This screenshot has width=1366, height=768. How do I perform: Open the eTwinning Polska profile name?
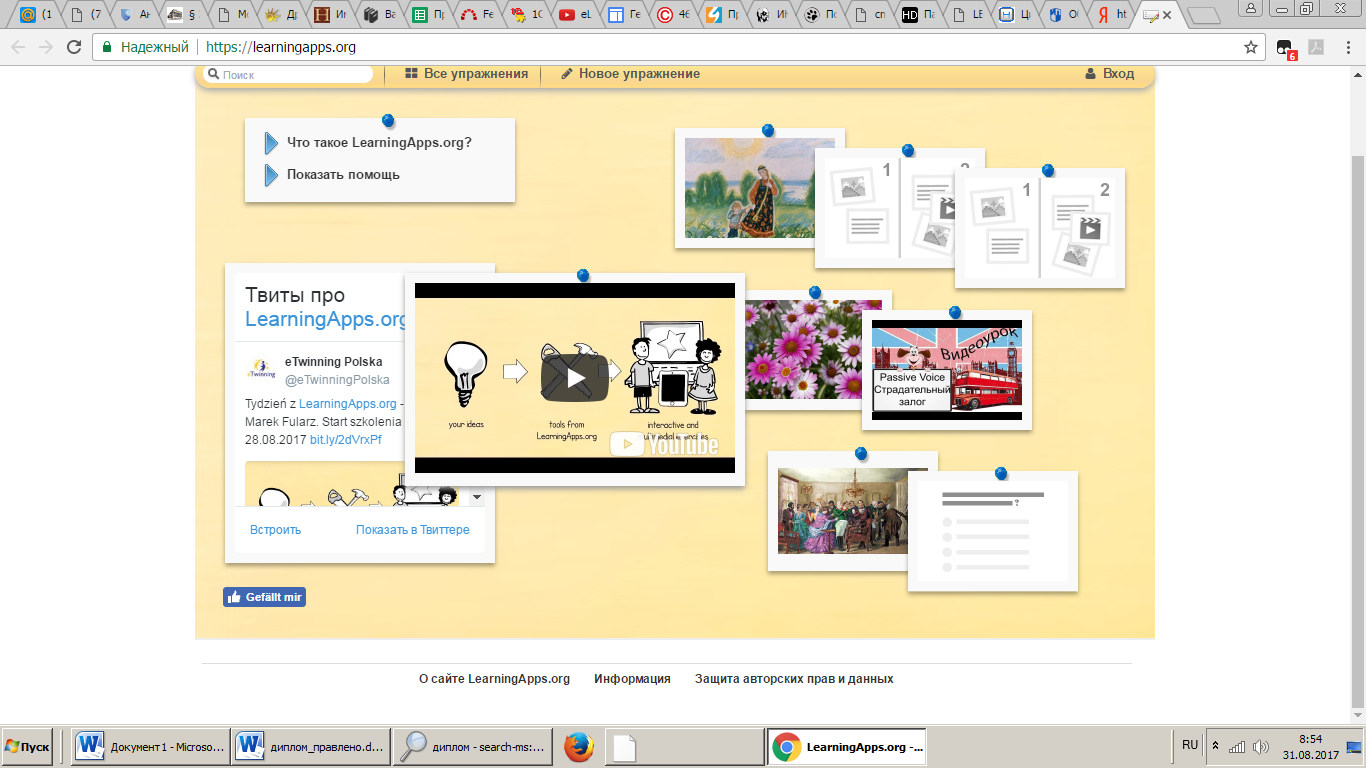click(x=333, y=362)
